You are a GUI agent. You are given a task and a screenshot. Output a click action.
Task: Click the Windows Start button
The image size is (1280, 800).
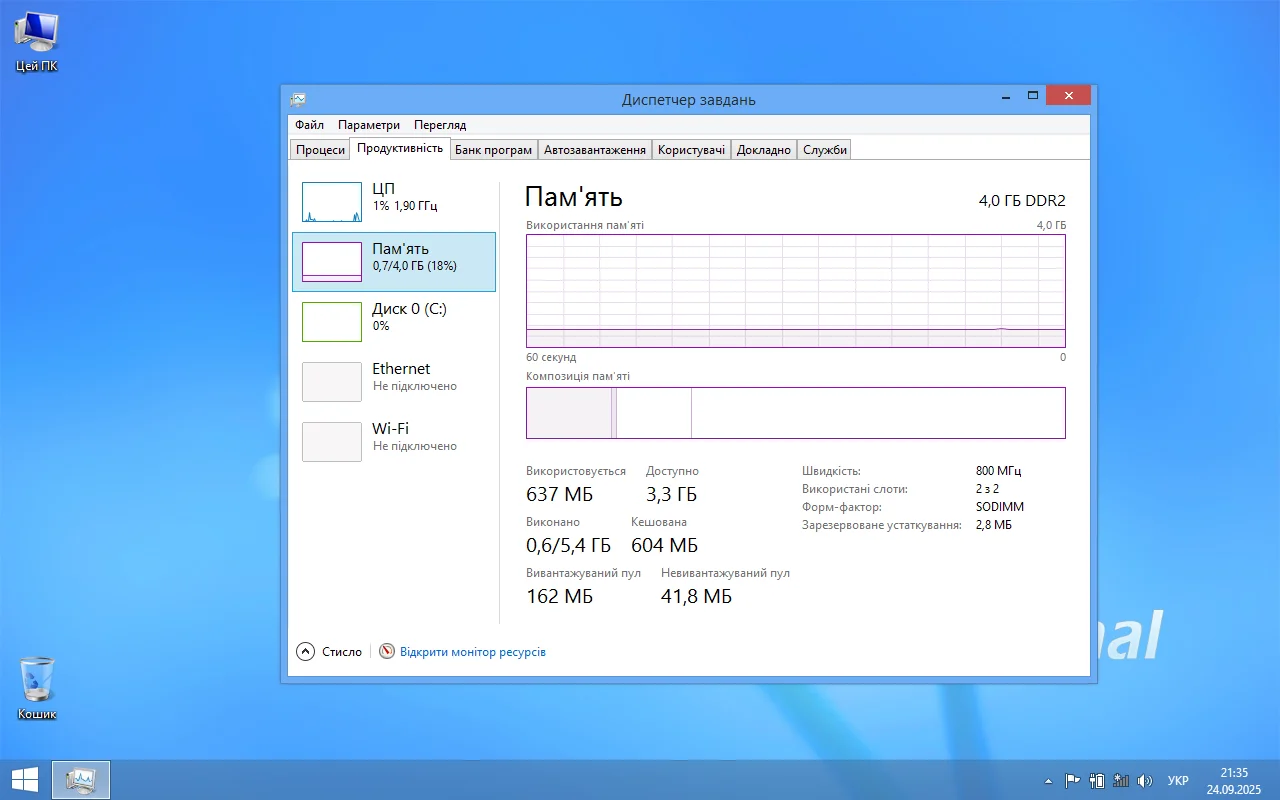(x=25, y=780)
